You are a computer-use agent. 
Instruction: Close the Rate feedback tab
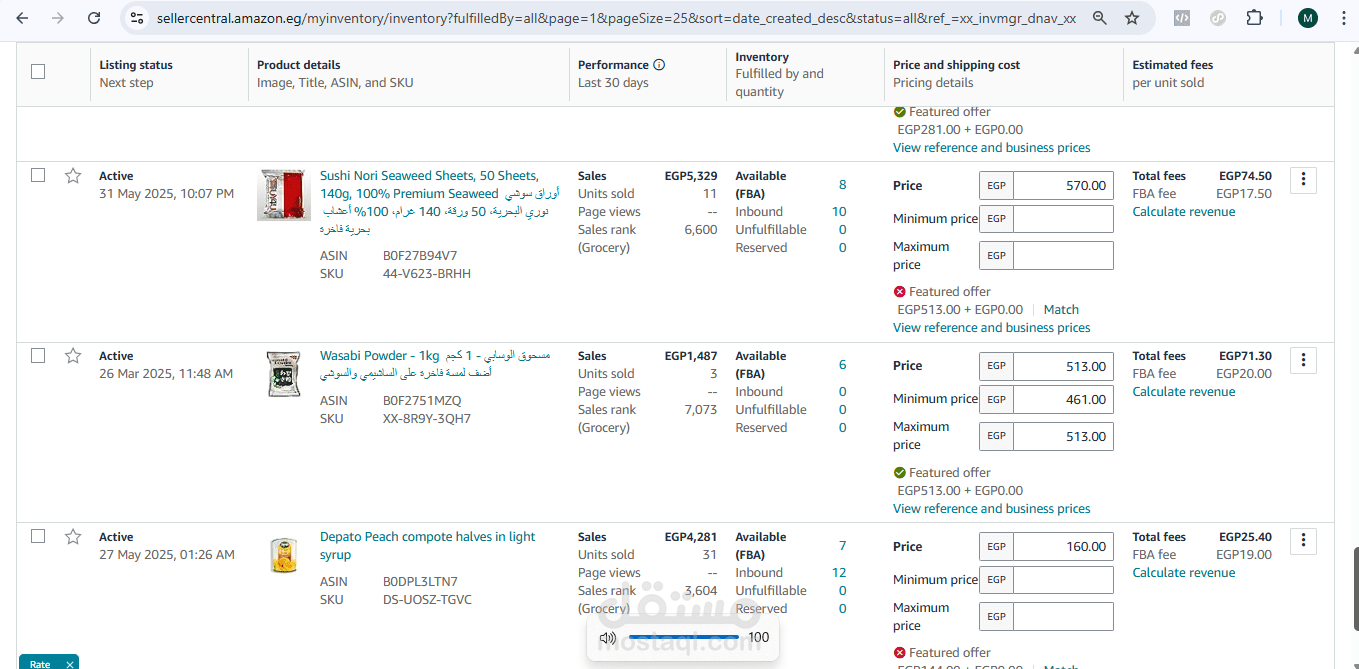pos(70,664)
